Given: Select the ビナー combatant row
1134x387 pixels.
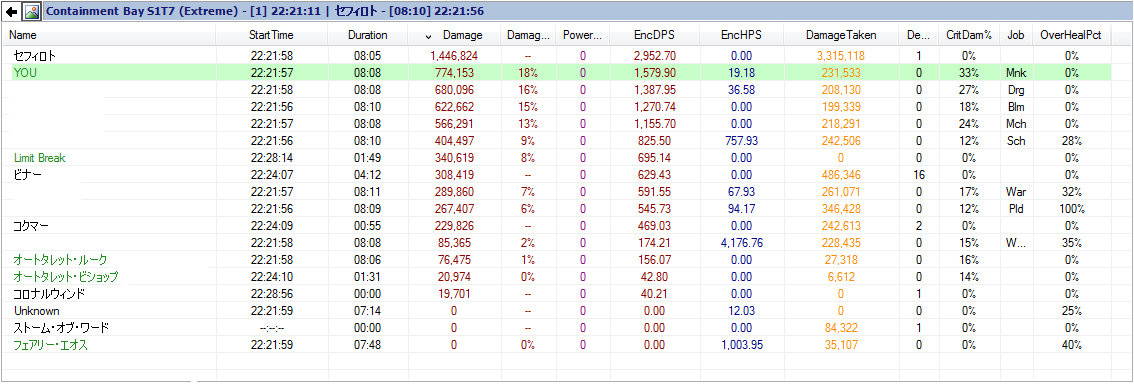Looking at the screenshot, I should click(x=561, y=174).
